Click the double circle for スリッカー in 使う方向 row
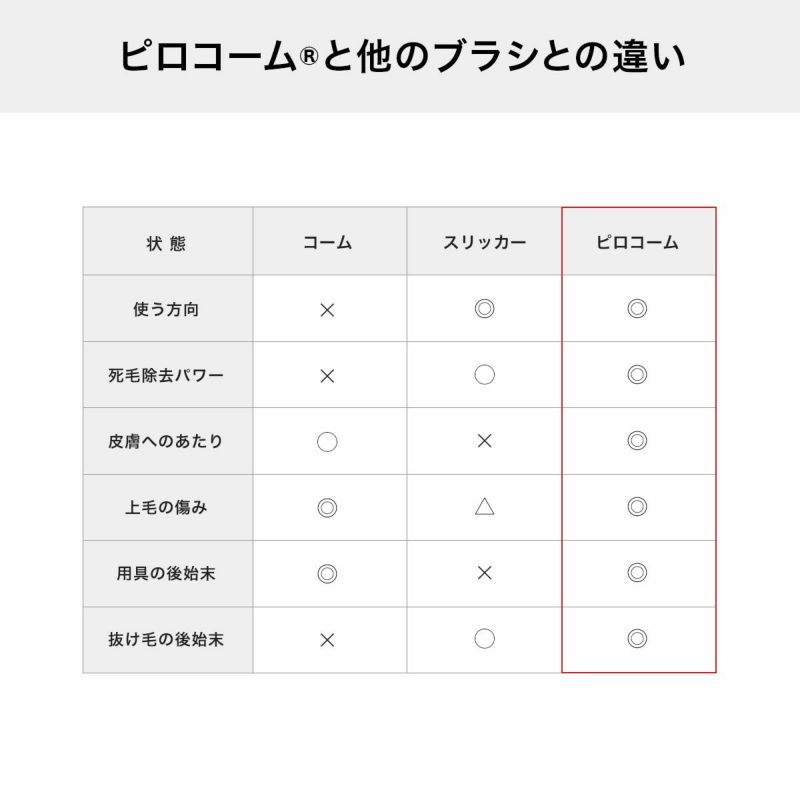 (484, 309)
